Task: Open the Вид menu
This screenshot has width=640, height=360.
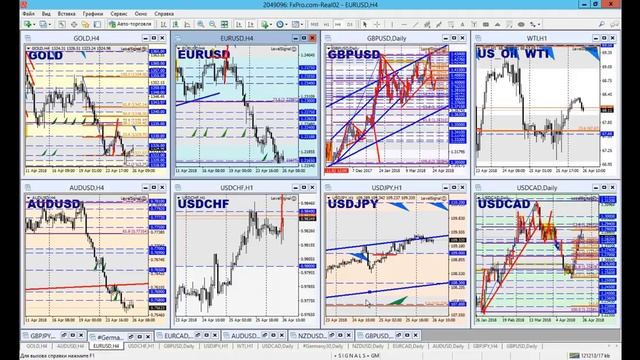Action: [x=47, y=13]
